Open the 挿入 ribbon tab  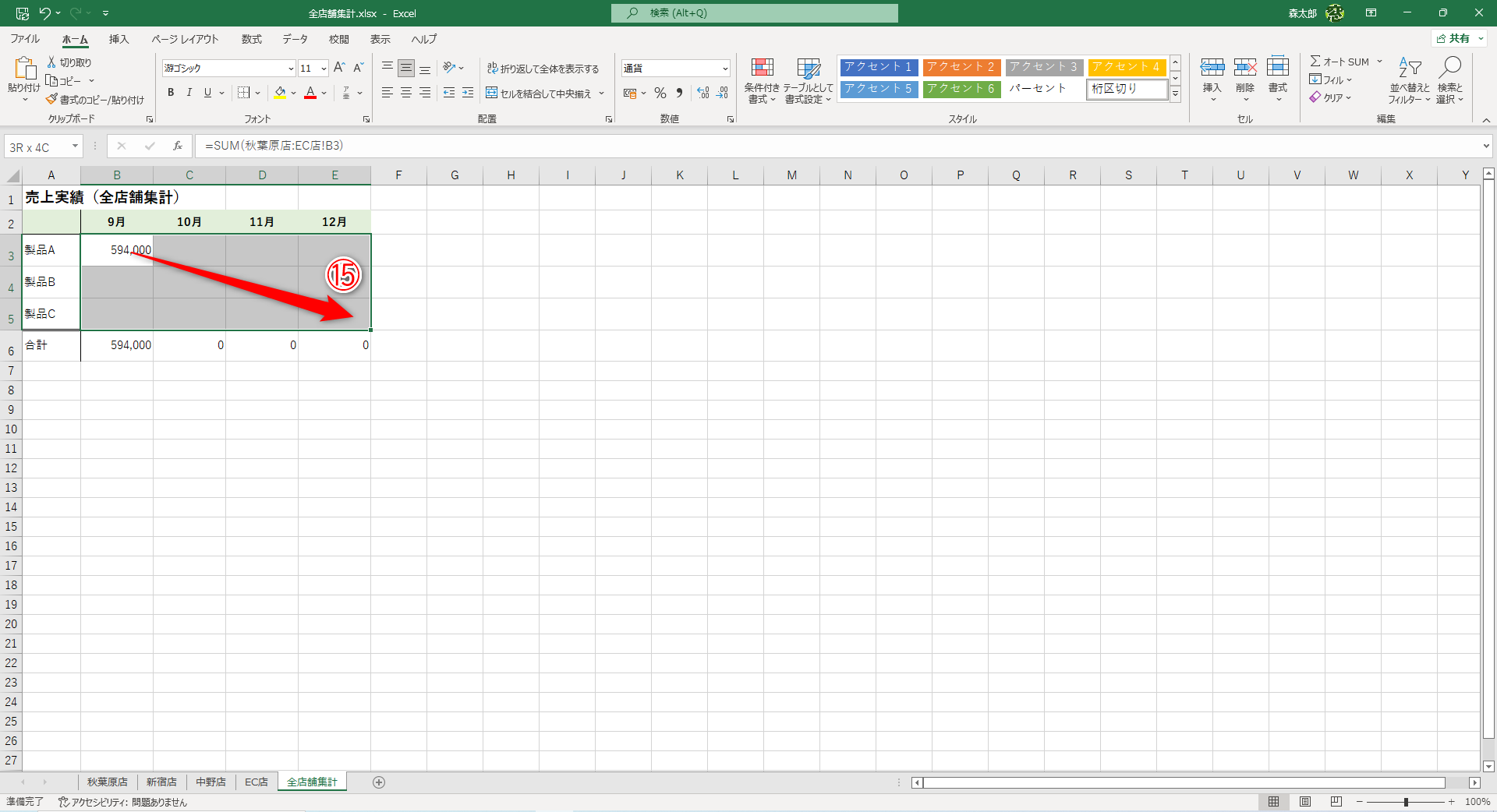point(119,39)
